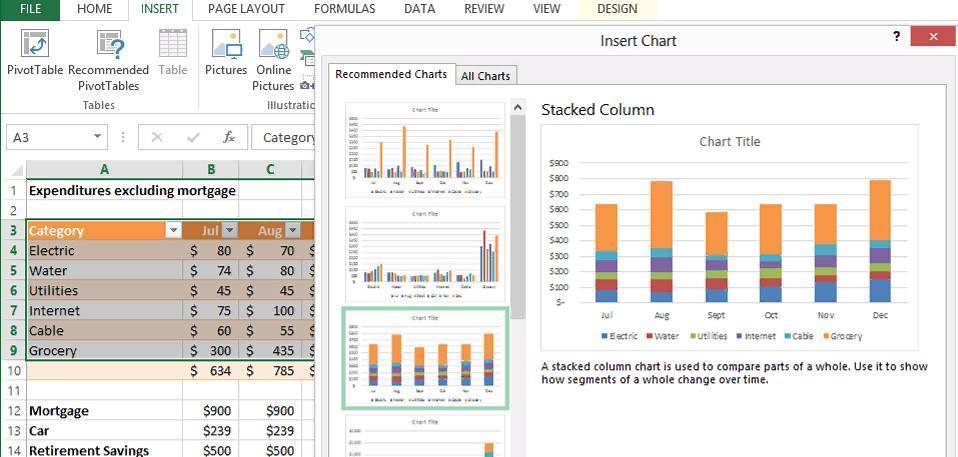This screenshot has width=958, height=457.
Task: Open the PAGE LAYOUT ribbon tab
Action: (246, 9)
